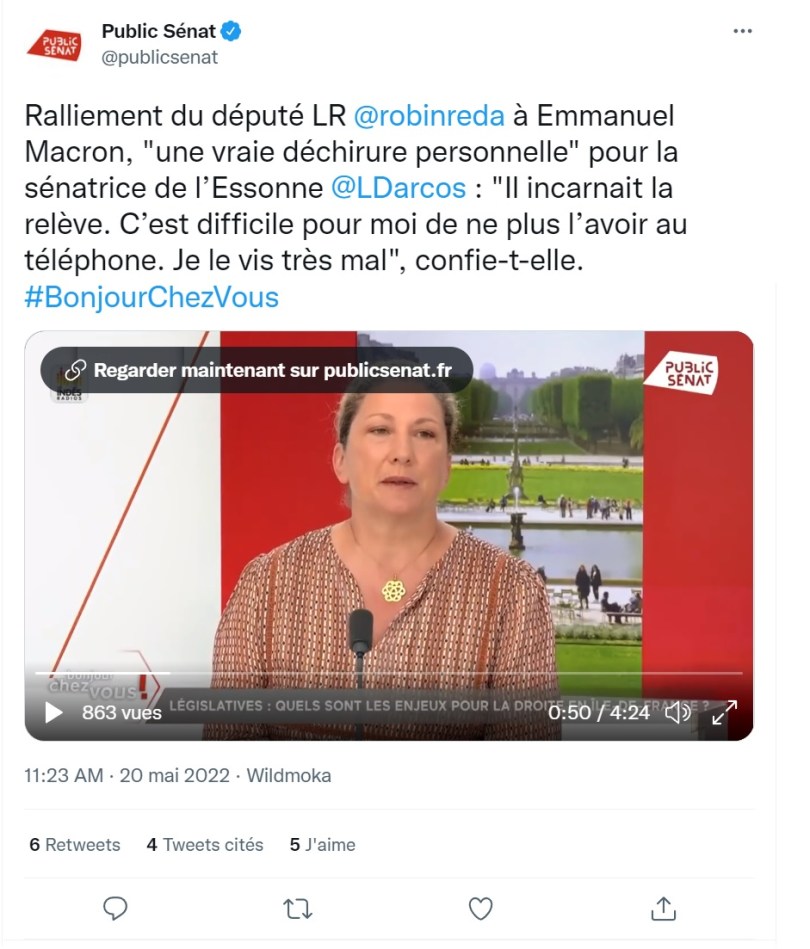The height and width of the screenshot is (949, 810).
Task: Play the video with the play button
Action: [x=53, y=712]
